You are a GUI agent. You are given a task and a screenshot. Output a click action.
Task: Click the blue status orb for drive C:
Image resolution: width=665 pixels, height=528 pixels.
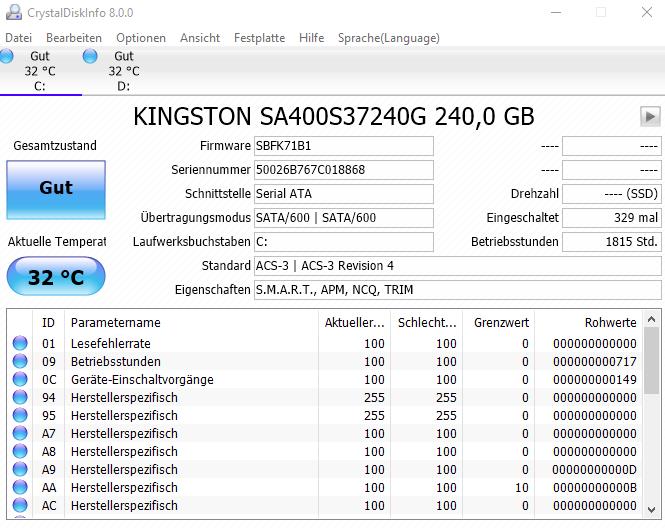pos(6,56)
